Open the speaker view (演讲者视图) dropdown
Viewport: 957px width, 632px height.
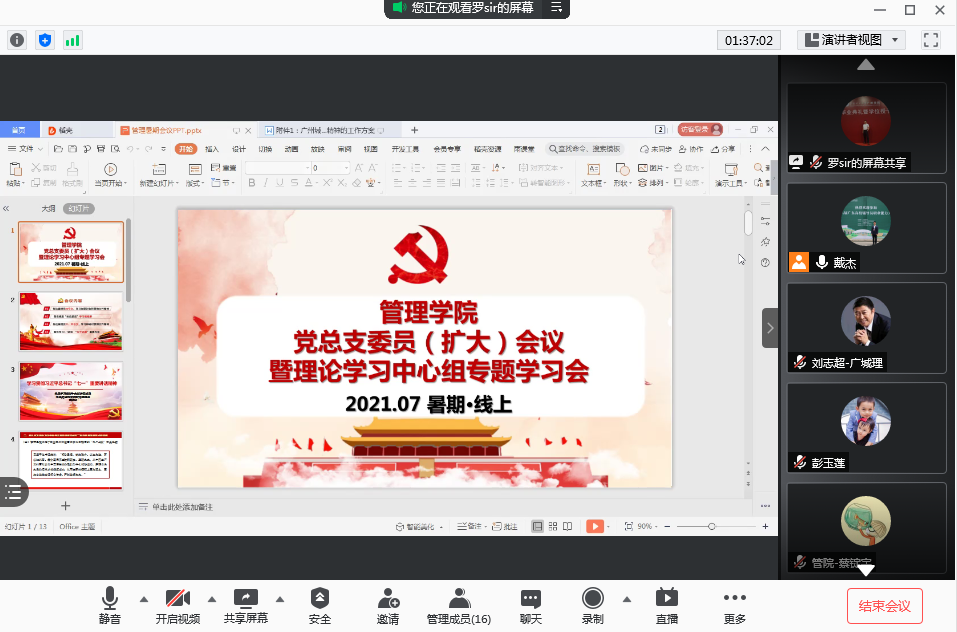tap(851, 40)
